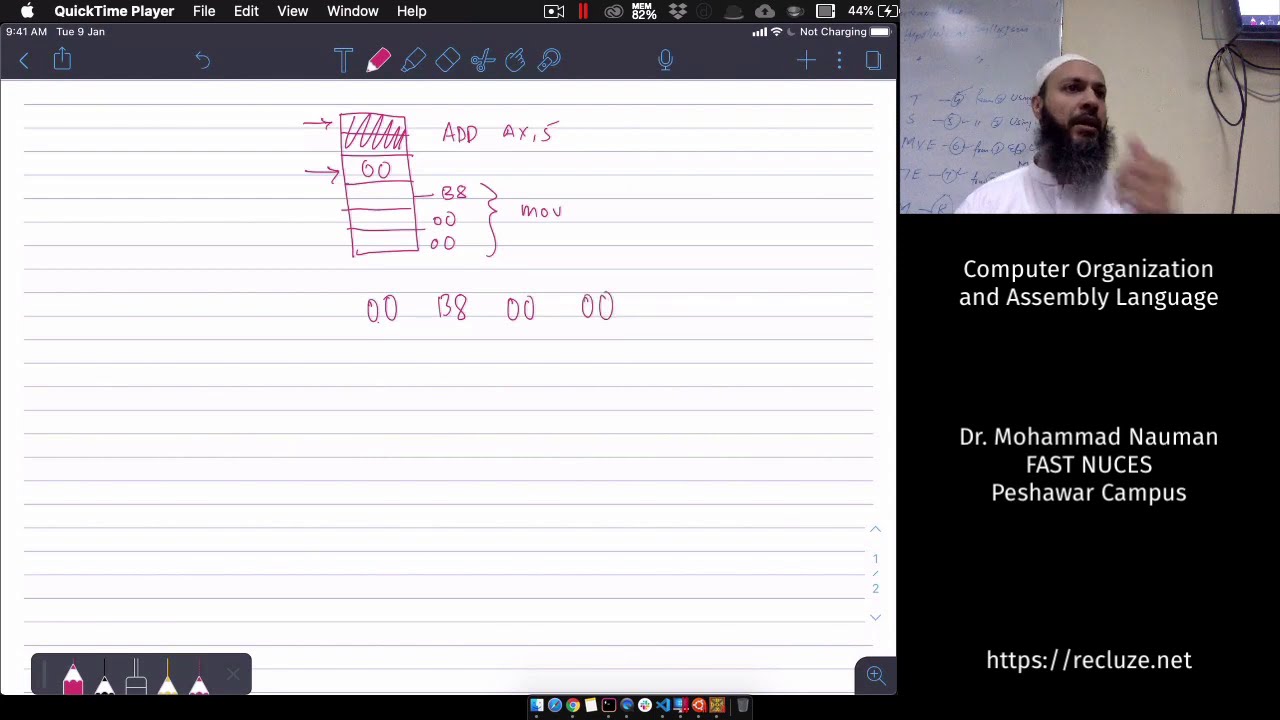Open Finder from the Dock
The width and height of the screenshot is (1280, 720).
pyautogui.click(x=537, y=705)
